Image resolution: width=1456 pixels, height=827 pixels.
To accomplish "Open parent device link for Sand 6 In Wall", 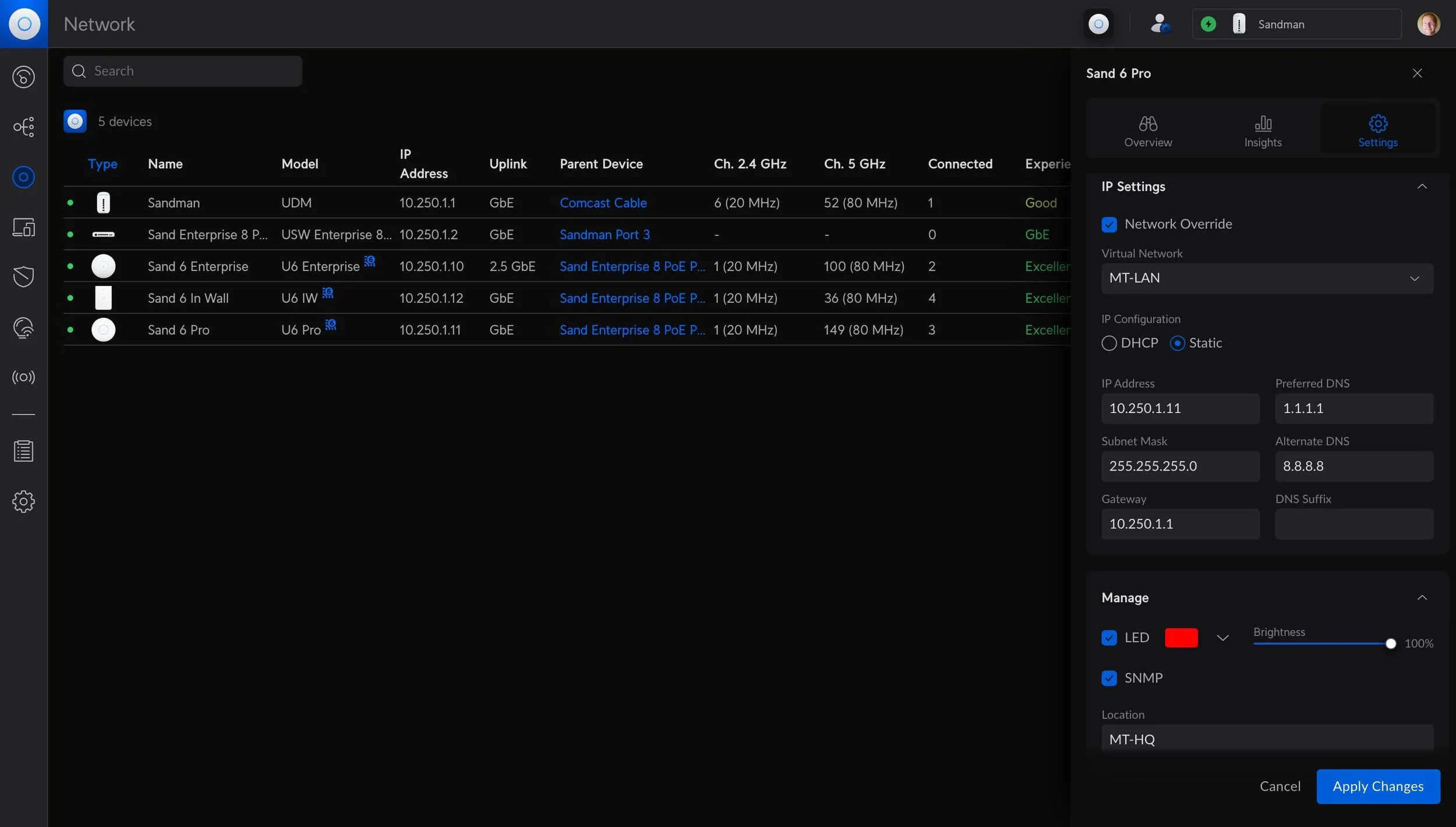I will click(x=632, y=298).
